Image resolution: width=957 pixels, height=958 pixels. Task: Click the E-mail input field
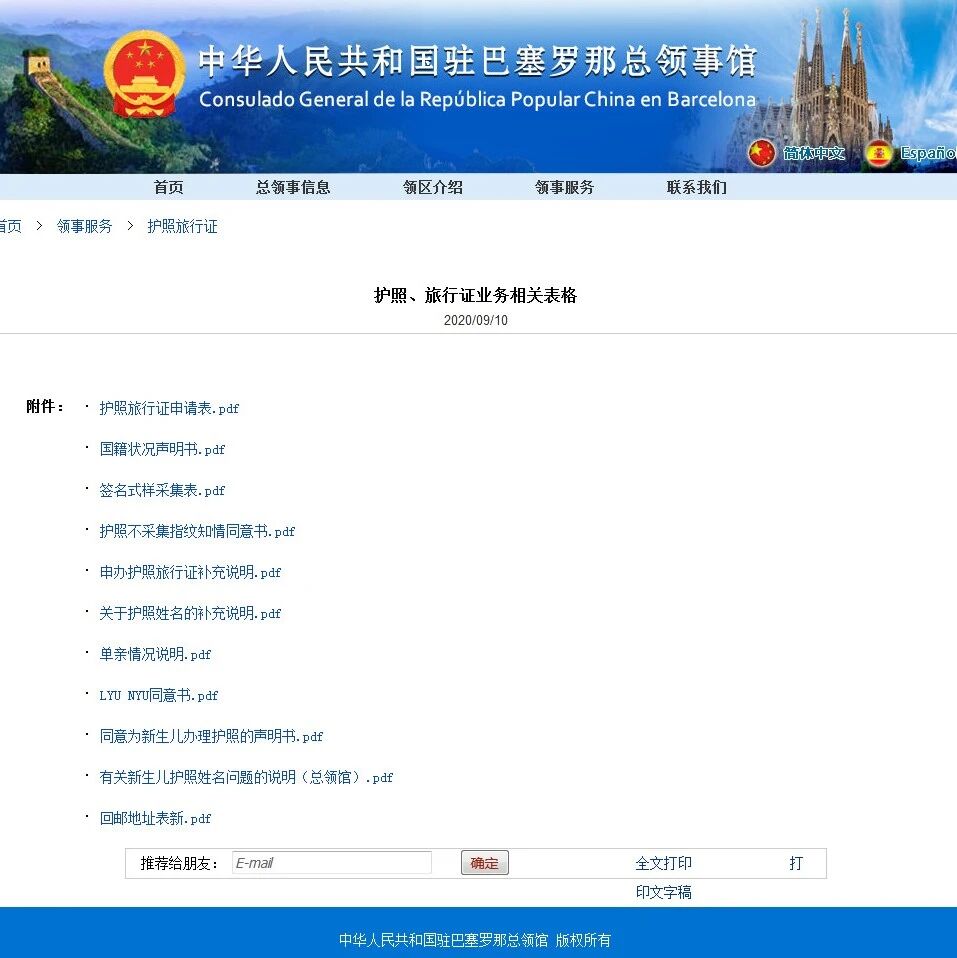[330, 862]
